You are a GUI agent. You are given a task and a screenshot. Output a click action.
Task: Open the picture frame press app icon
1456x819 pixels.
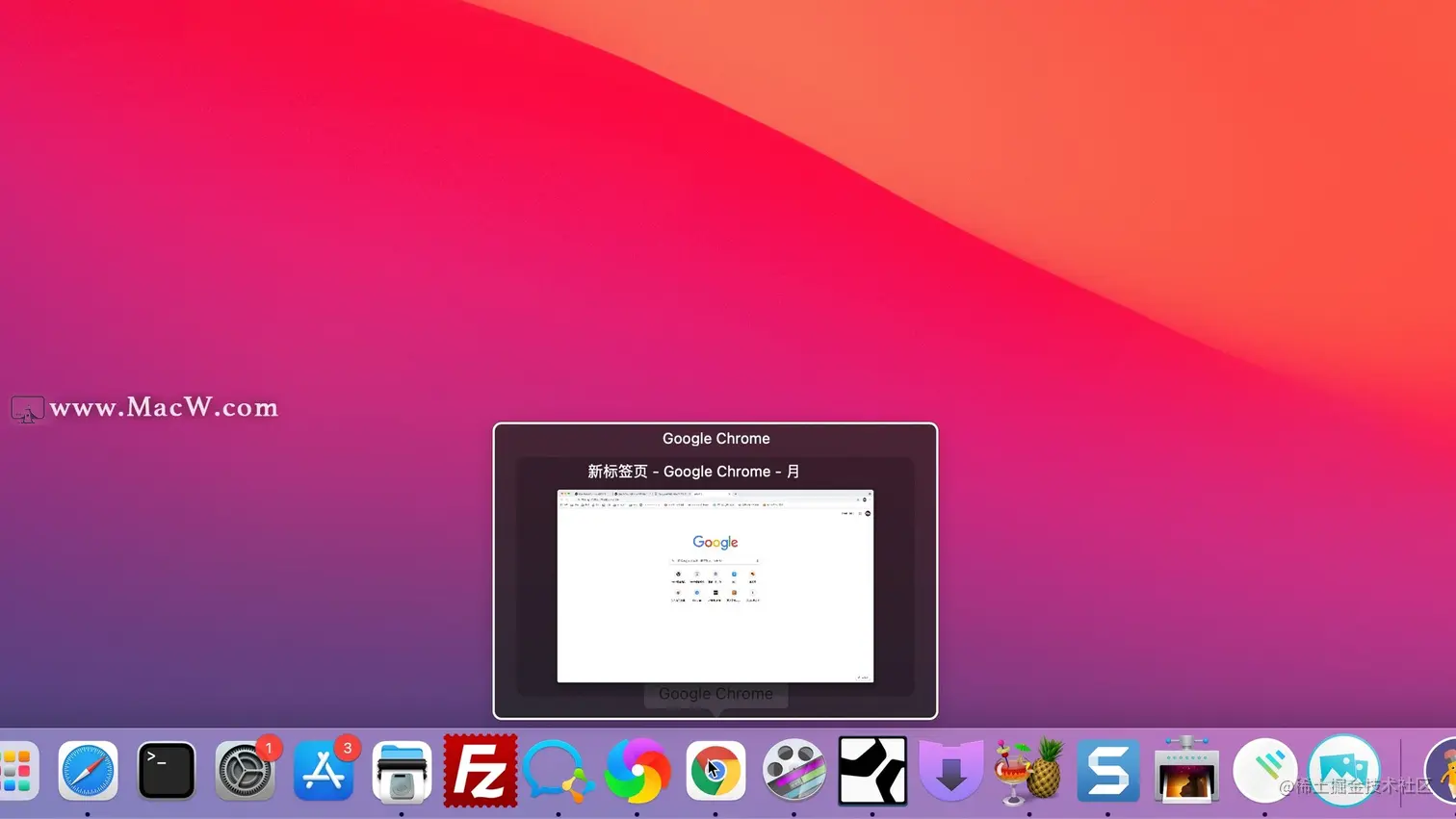1186,770
